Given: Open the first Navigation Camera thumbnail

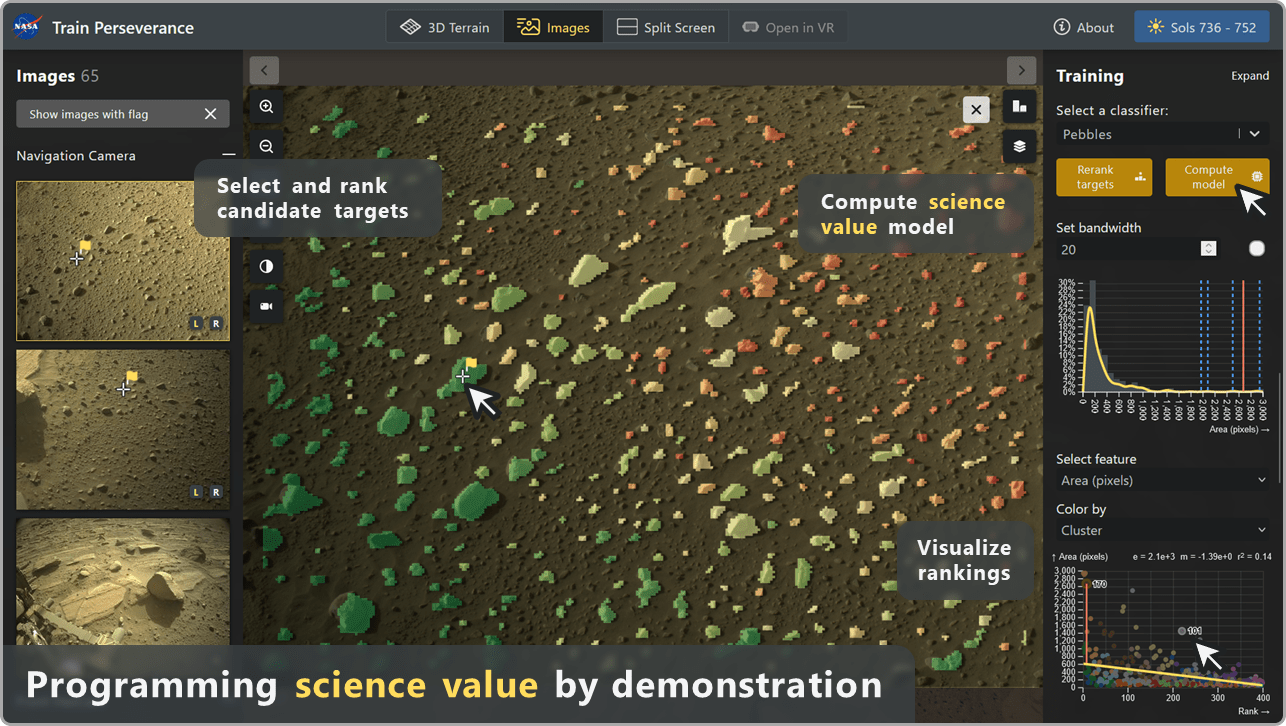Looking at the screenshot, I should pos(123,261).
